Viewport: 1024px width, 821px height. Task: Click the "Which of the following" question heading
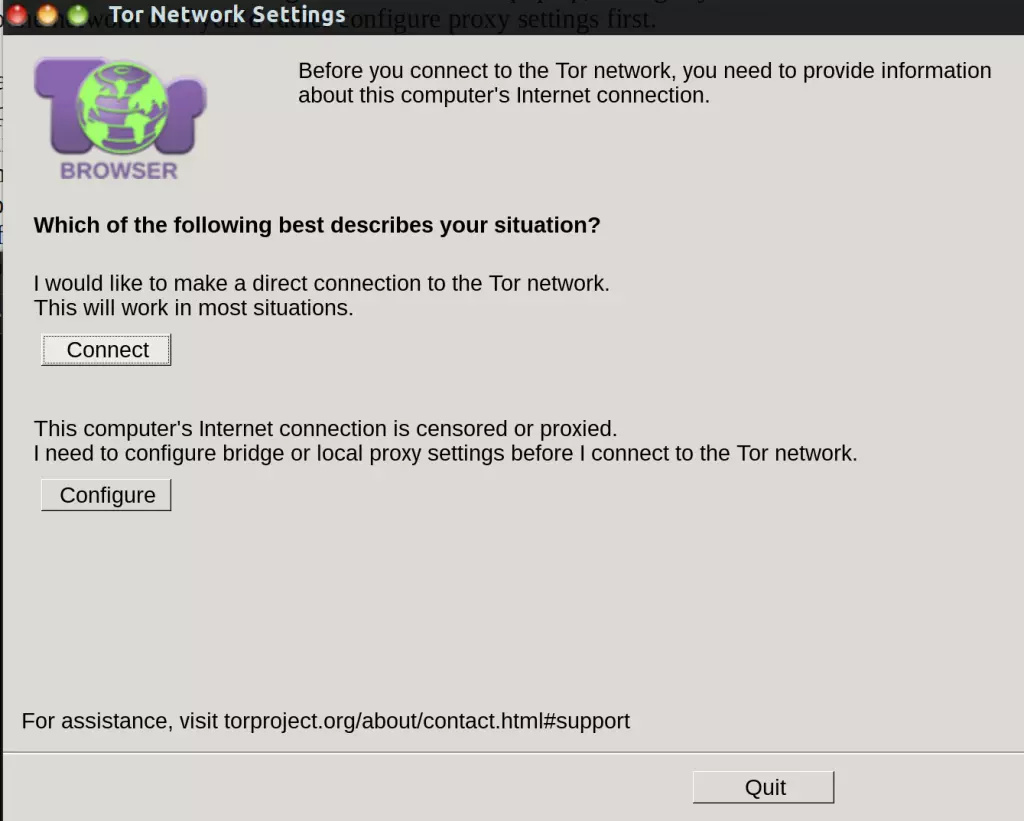click(317, 225)
